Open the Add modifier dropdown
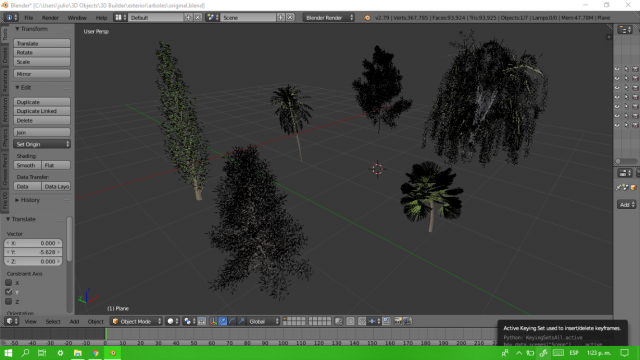The width and height of the screenshot is (640, 360). [x=627, y=204]
